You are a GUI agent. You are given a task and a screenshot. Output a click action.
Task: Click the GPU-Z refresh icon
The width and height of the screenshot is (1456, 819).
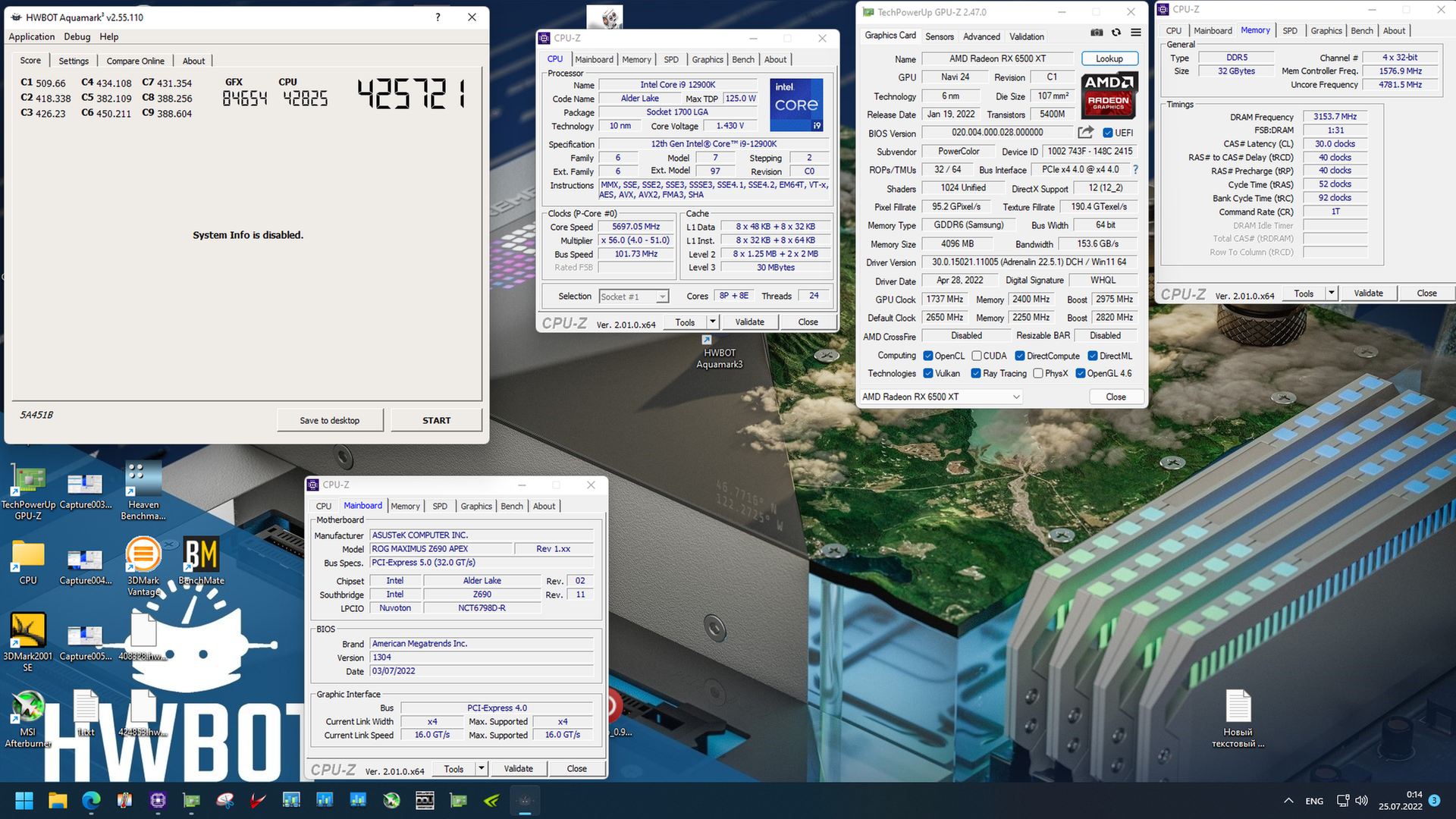point(1116,33)
